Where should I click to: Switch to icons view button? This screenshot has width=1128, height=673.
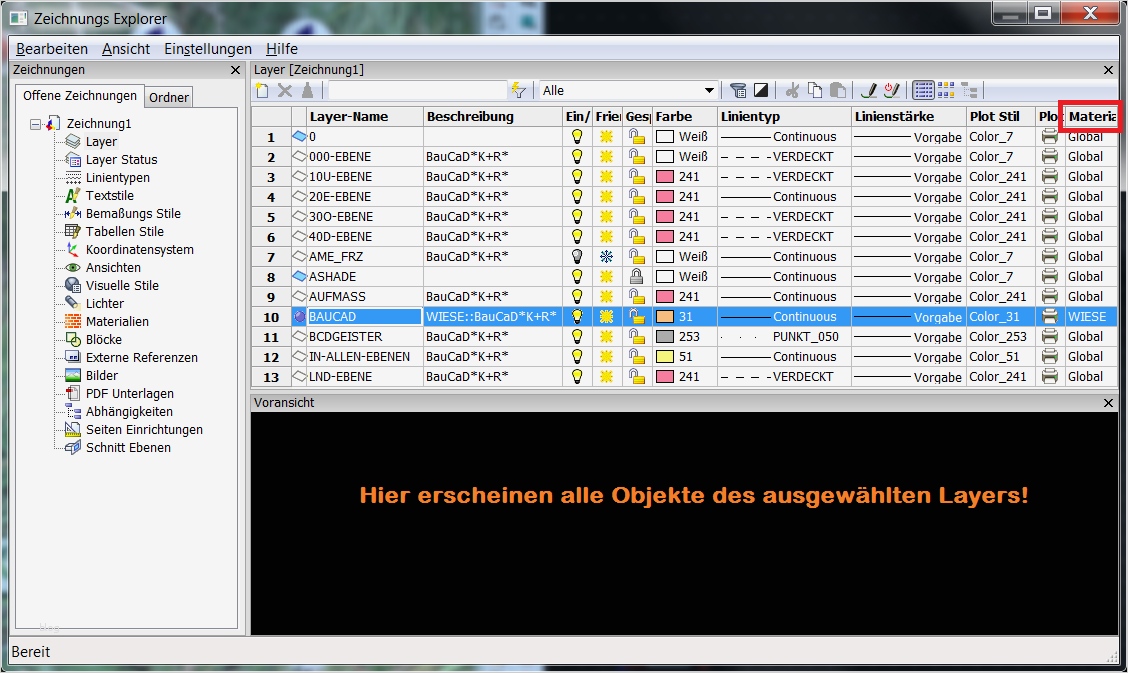point(946,91)
